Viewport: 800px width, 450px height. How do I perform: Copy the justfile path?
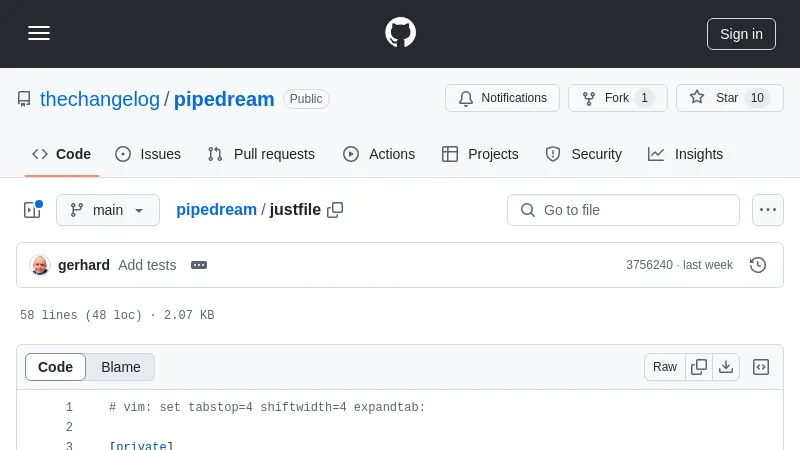point(335,210)
